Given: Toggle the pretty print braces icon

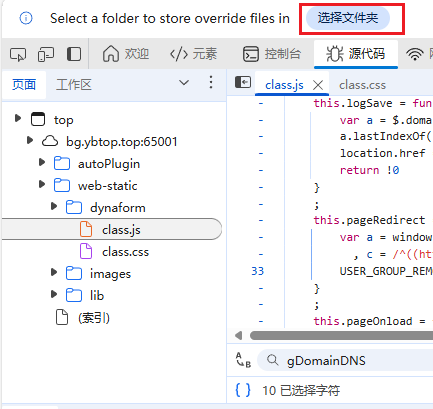Looking at the screenshot, I should coord(243,390).
